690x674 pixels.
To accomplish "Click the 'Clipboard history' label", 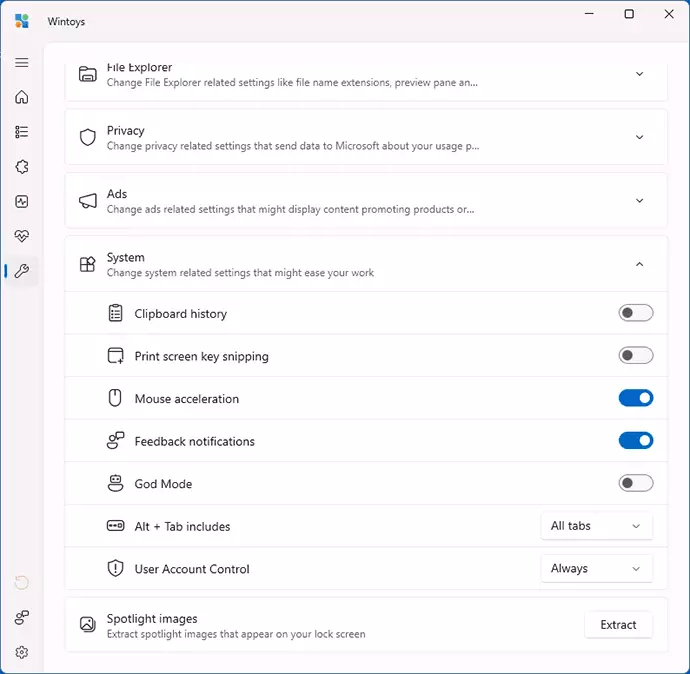I will coord(180,314).
